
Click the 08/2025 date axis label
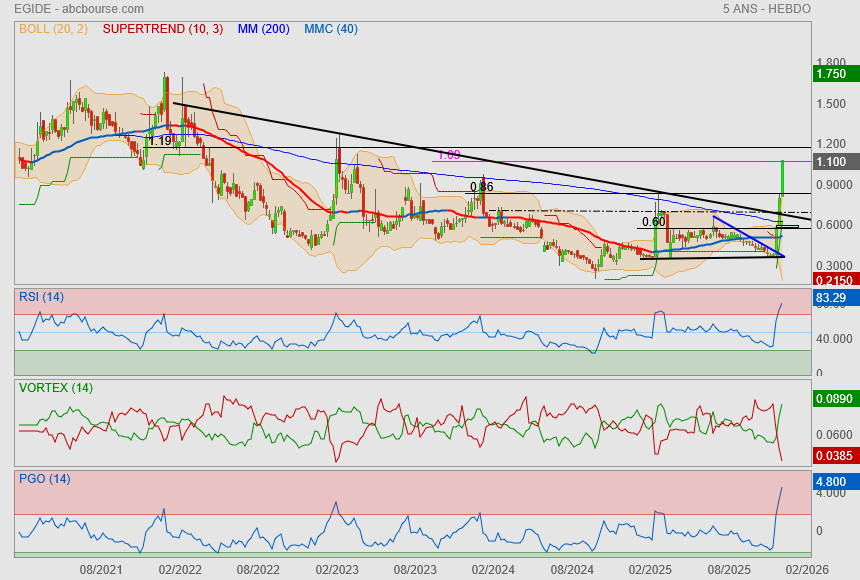click(727, 569)
